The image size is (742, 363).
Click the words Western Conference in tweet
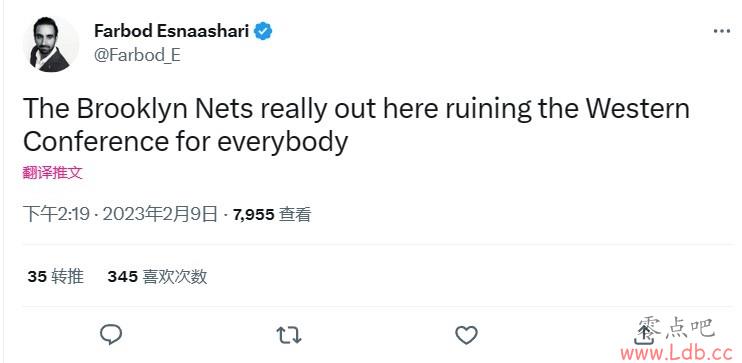[356, 125]
